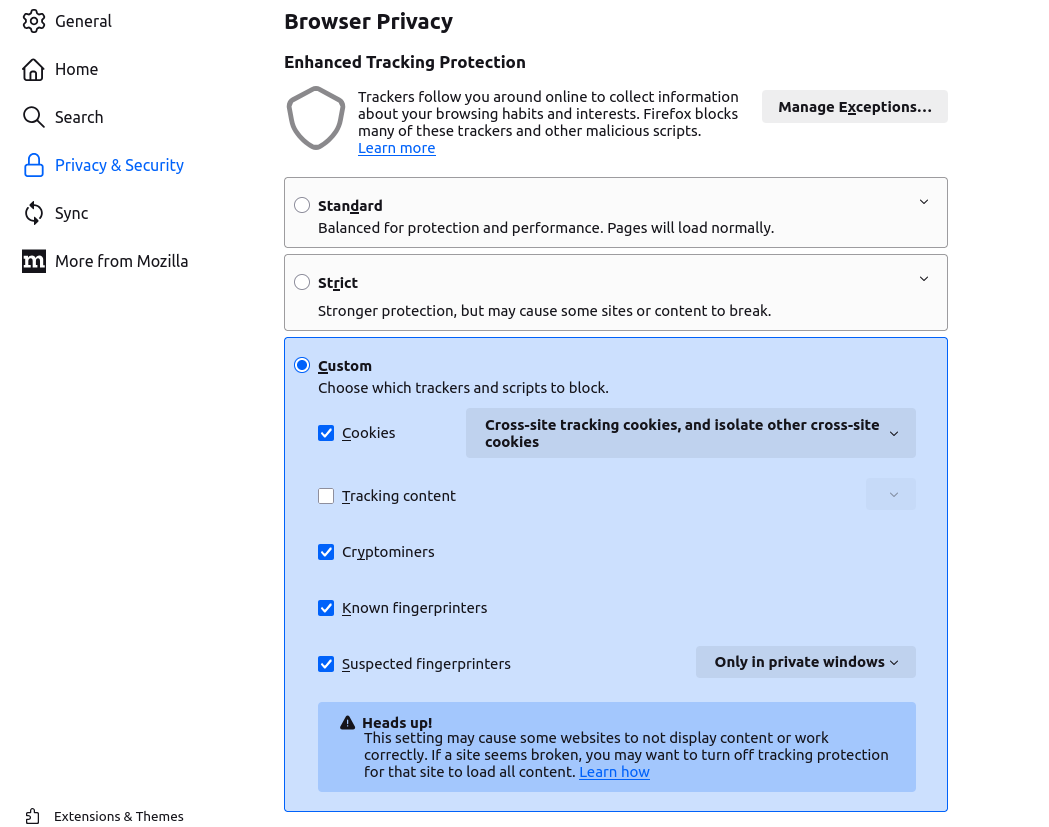Image resolution: width=1049 pixels, height=827 pixels.
Task: Expand the Standard protection details chevron
Action: (924, 202)
